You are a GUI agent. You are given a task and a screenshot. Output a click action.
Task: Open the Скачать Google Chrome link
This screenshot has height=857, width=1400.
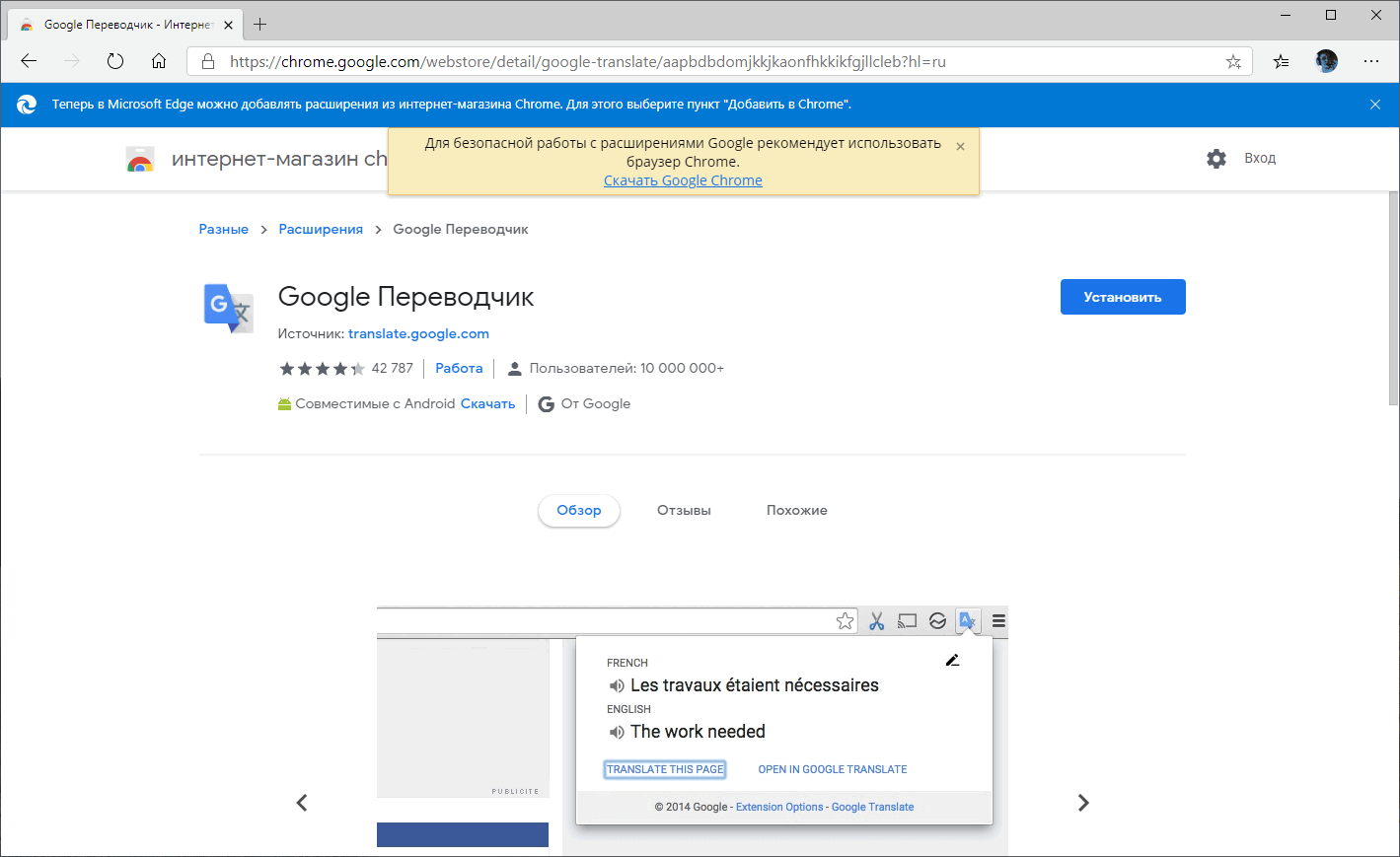click(683, 179)
